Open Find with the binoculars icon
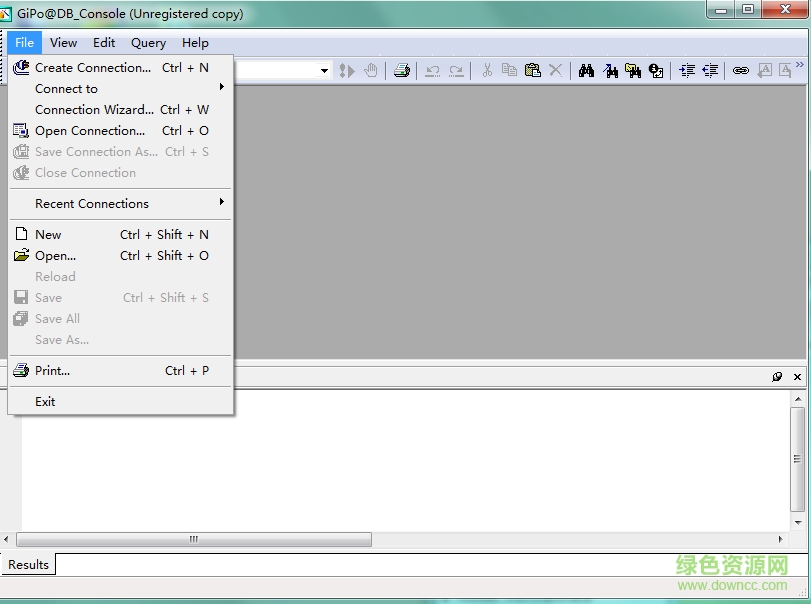The image size is (811, 604). pyautogui.click(x=586, y=70)
